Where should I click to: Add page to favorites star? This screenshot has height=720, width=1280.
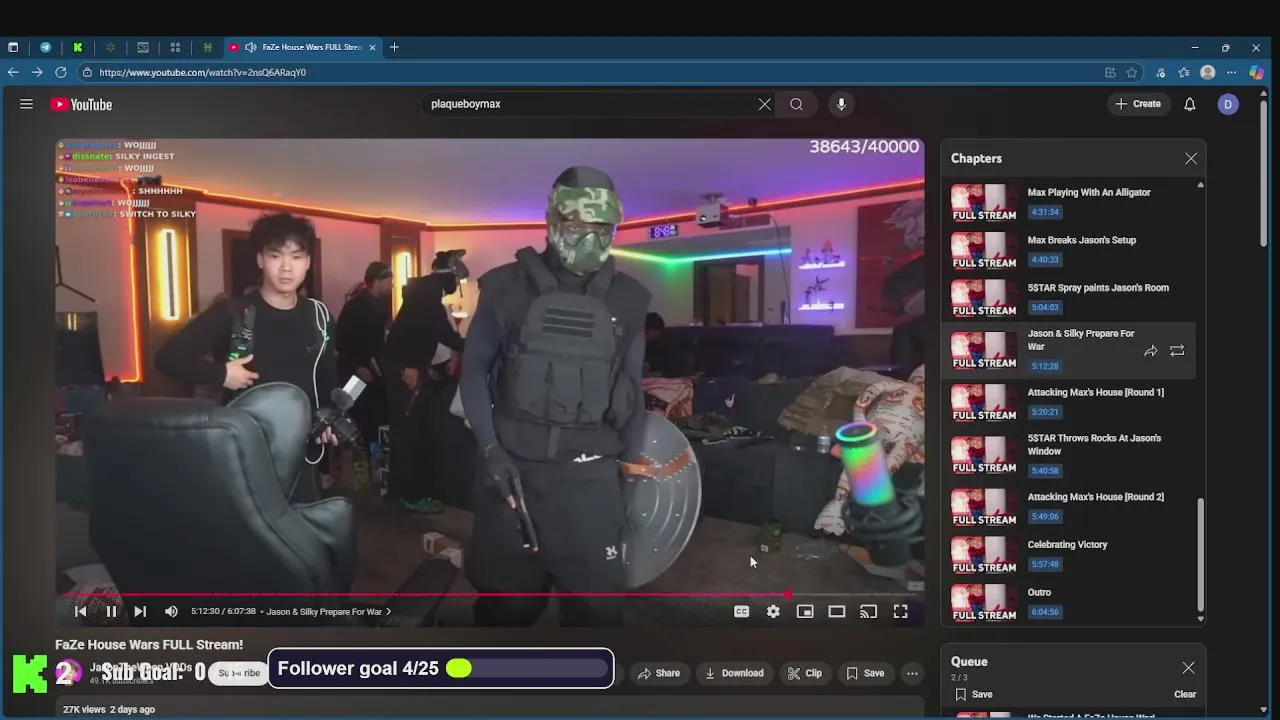[x=1132, y=72]
